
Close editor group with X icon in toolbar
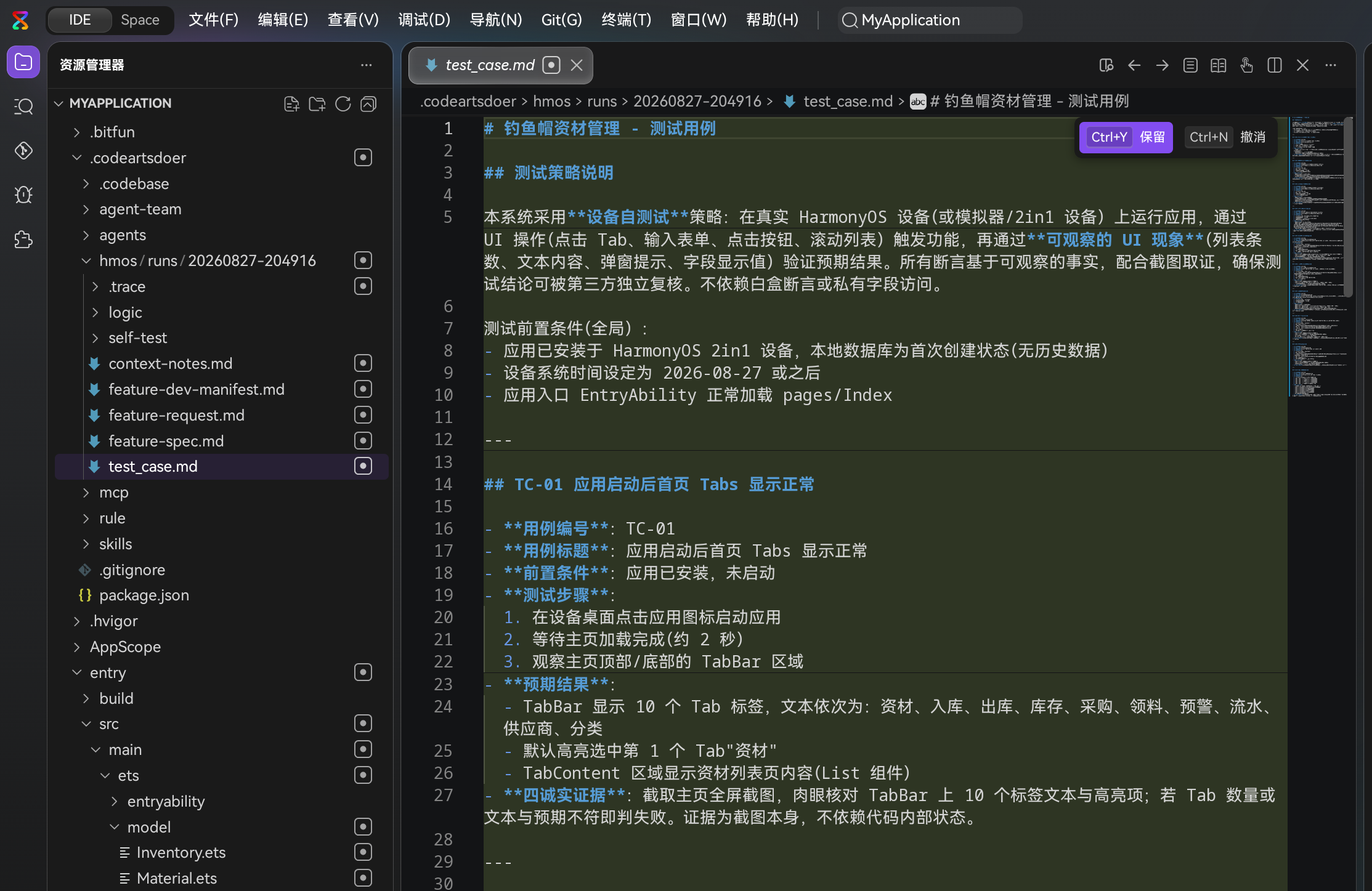click(x=1302, y=65)
